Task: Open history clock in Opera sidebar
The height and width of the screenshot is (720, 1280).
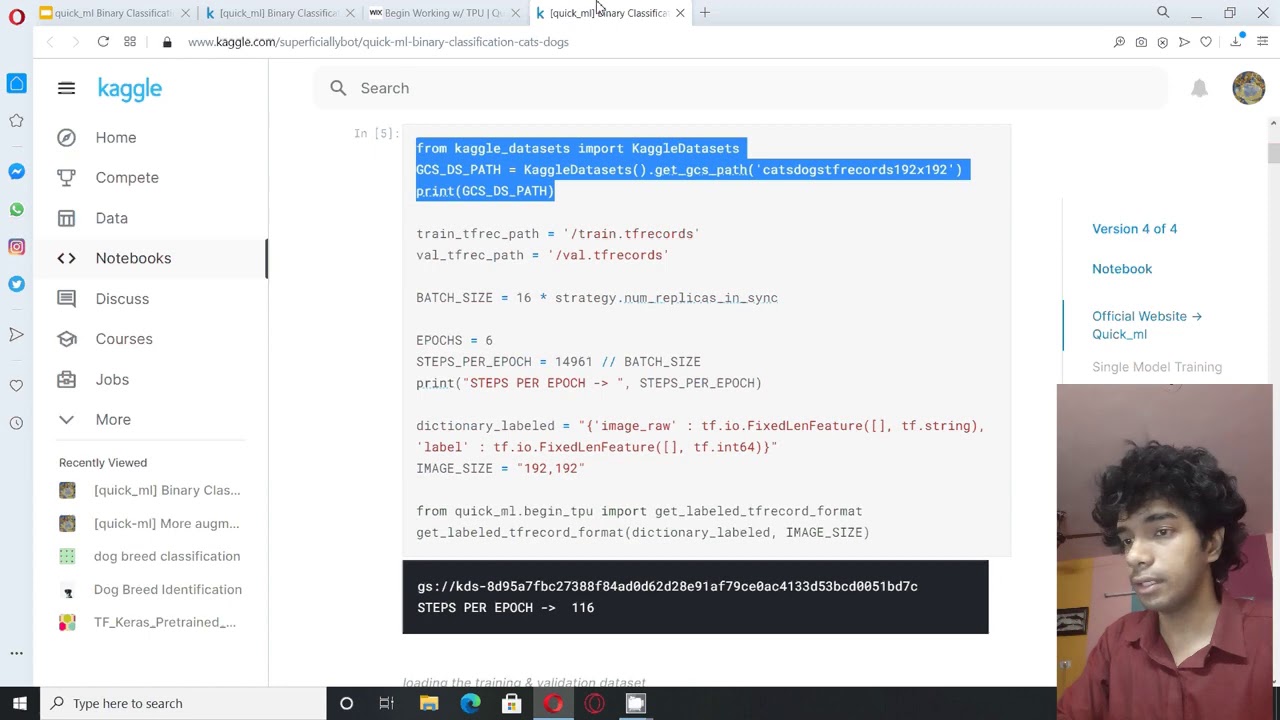Action: (16, 423)
